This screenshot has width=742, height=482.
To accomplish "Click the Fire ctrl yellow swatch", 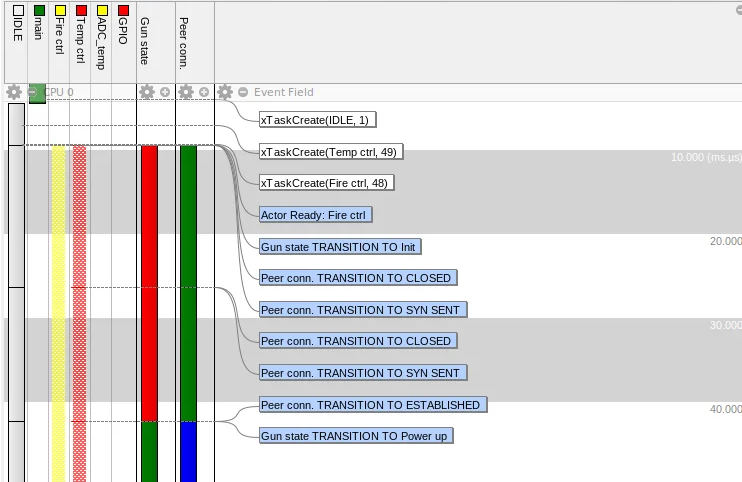I will [x=60, y=11].
